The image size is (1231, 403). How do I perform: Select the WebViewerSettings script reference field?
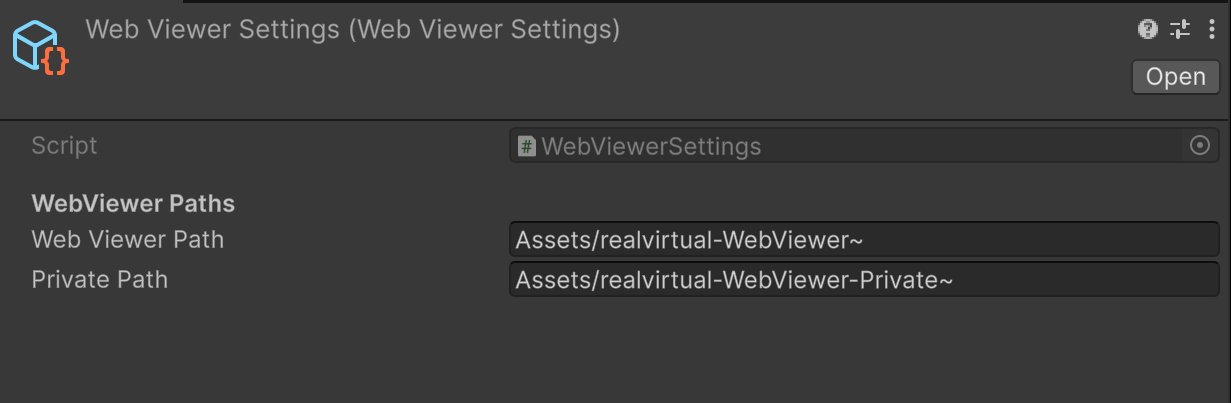tap(850, 146)
